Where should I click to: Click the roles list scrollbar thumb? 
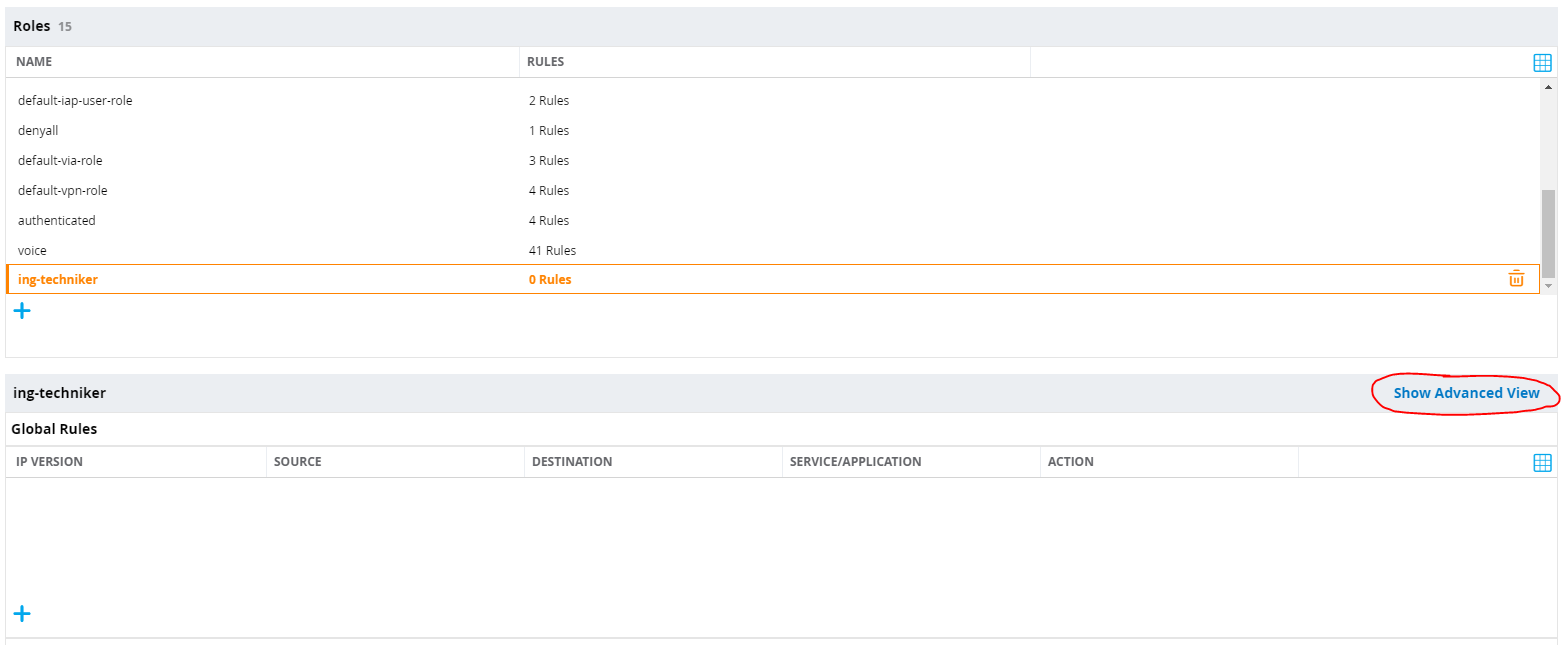pos(1548,232)
